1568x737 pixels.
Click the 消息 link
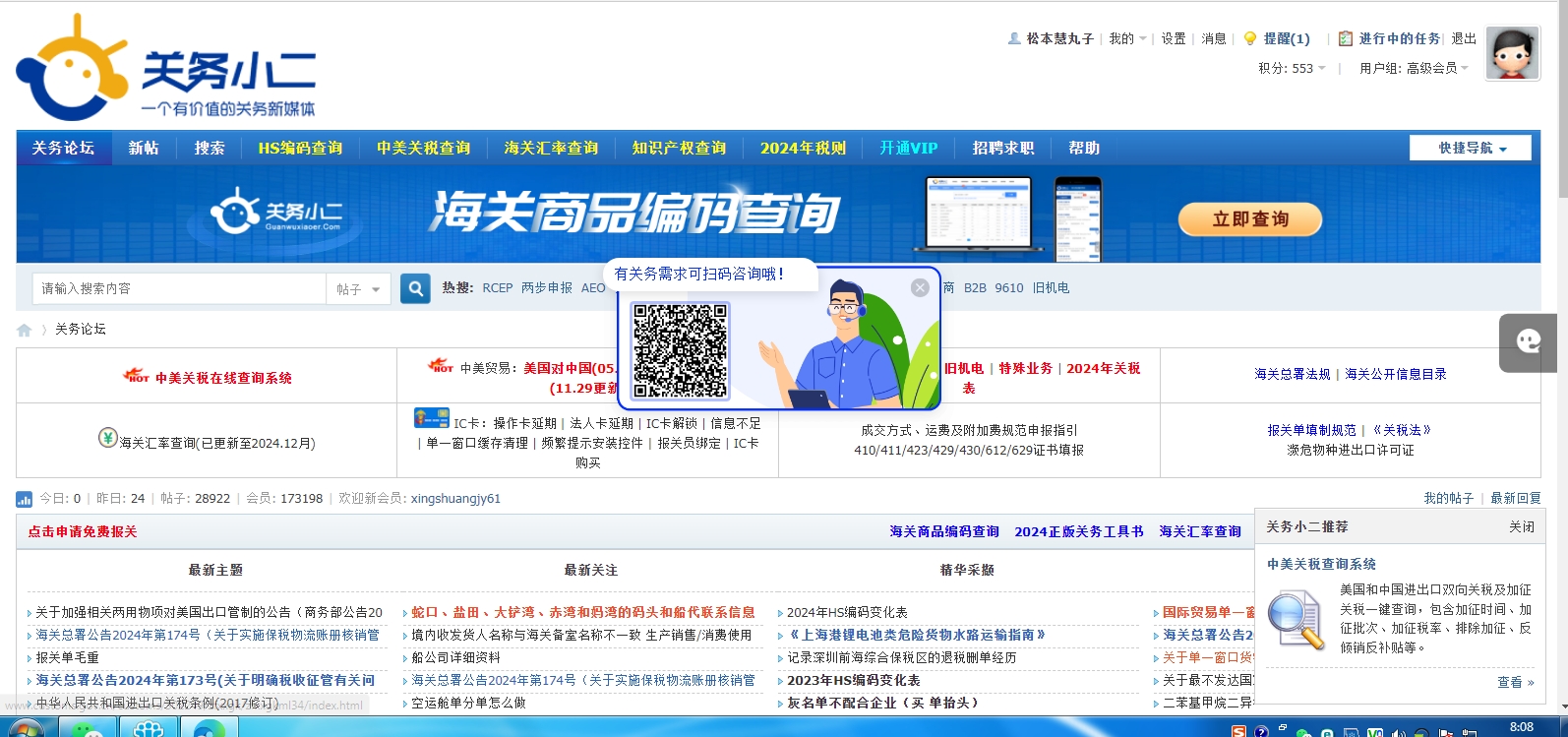tap(1214, 38)
